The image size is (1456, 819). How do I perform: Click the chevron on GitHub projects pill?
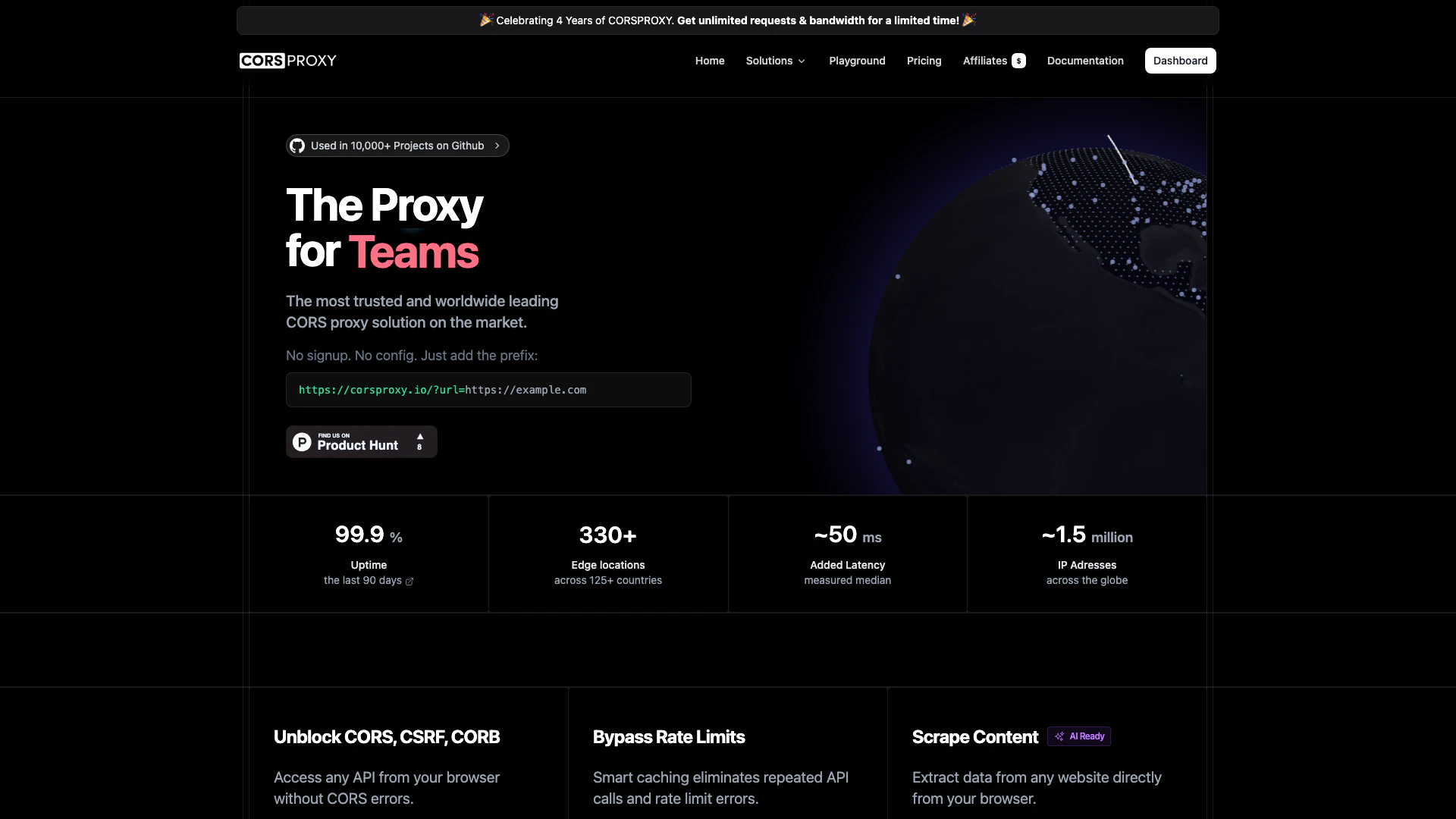[497, 146]
